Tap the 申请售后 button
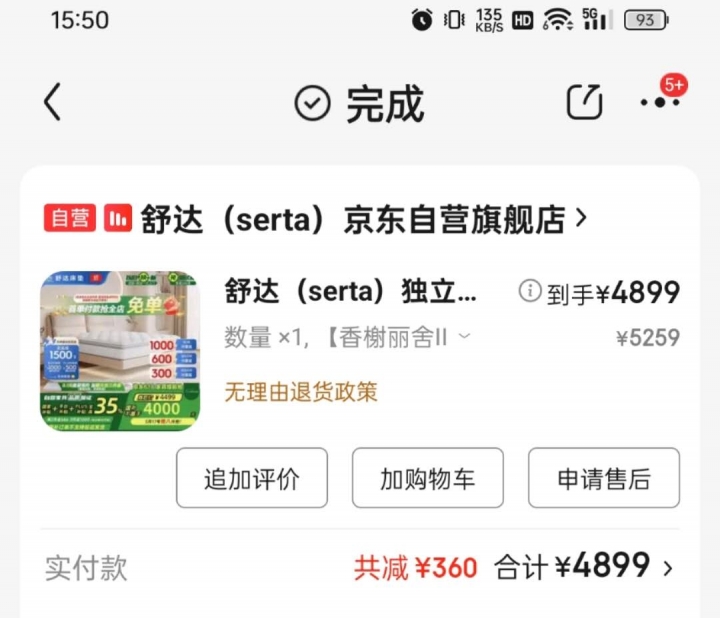The image size is (720, 618). [604, 478]
